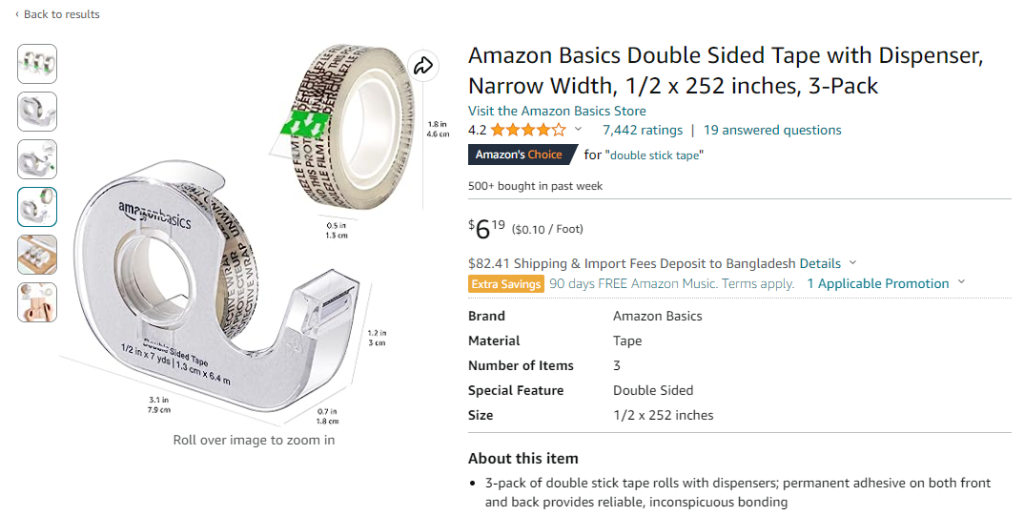Select the highlighted fourth image thumbnail
The width and height of the screenshot is (1024, 516).
tap(37, 207)
